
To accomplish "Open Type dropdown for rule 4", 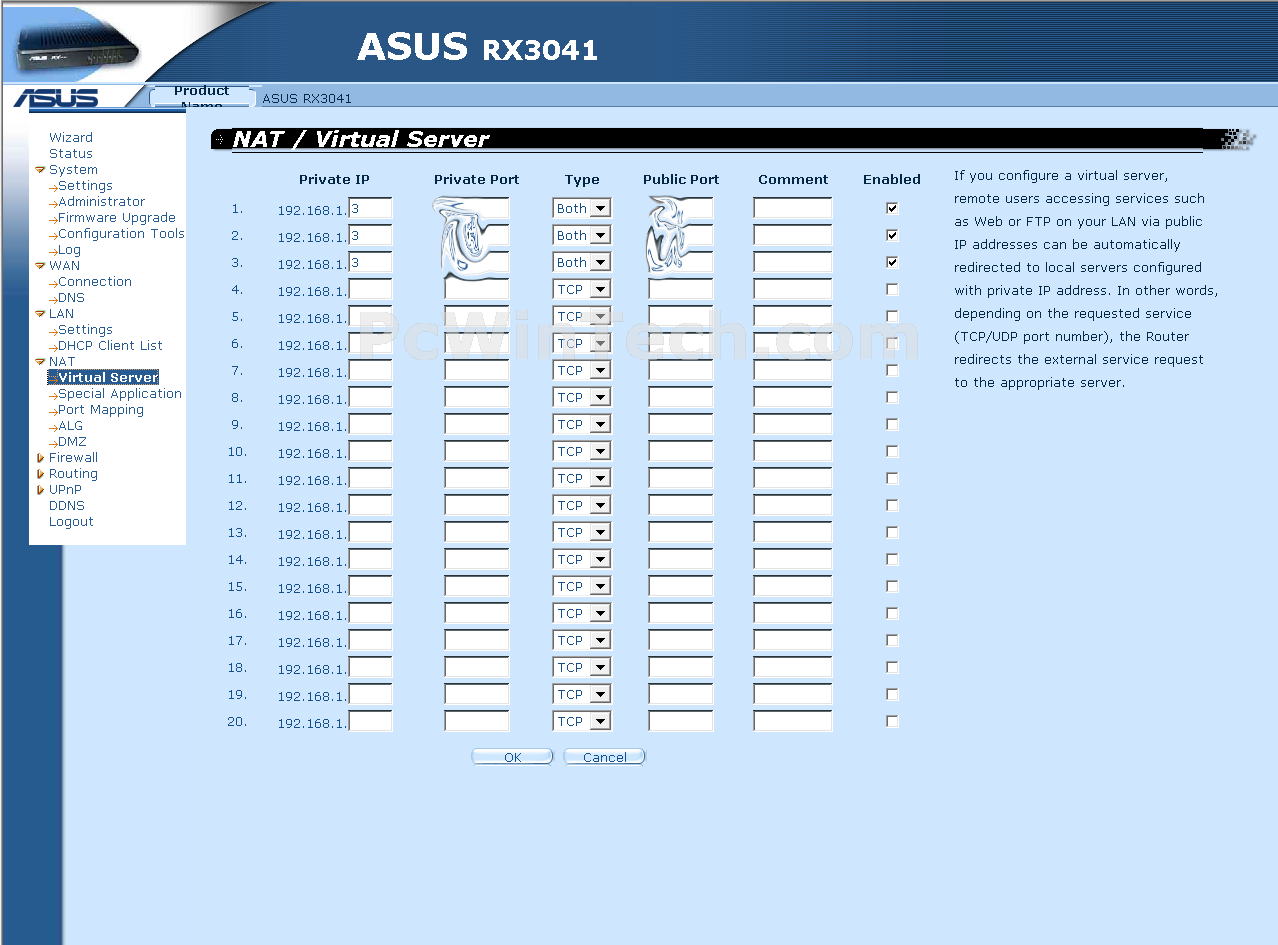I will tap(582, 289).
